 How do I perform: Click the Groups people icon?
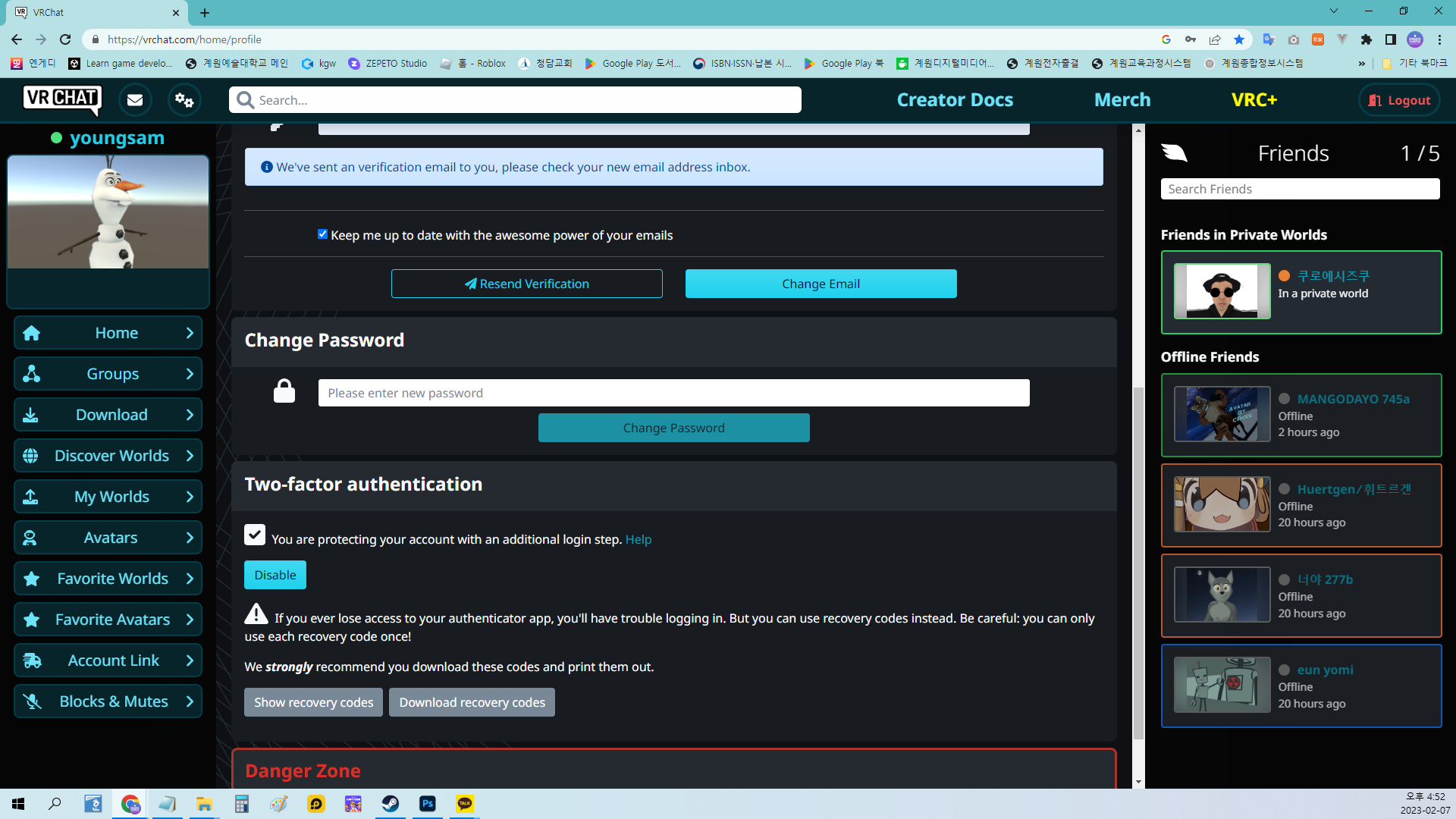[31, 374]
